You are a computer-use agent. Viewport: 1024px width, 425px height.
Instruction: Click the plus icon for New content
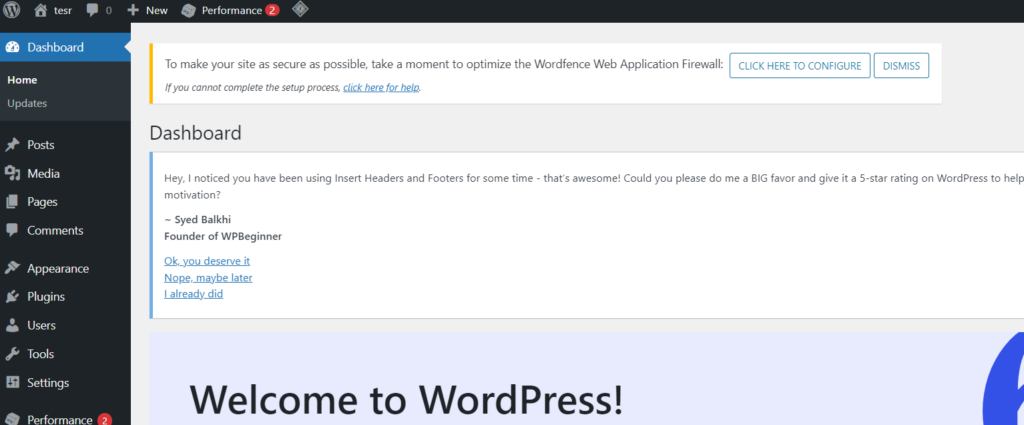click(x=133, y=10)
